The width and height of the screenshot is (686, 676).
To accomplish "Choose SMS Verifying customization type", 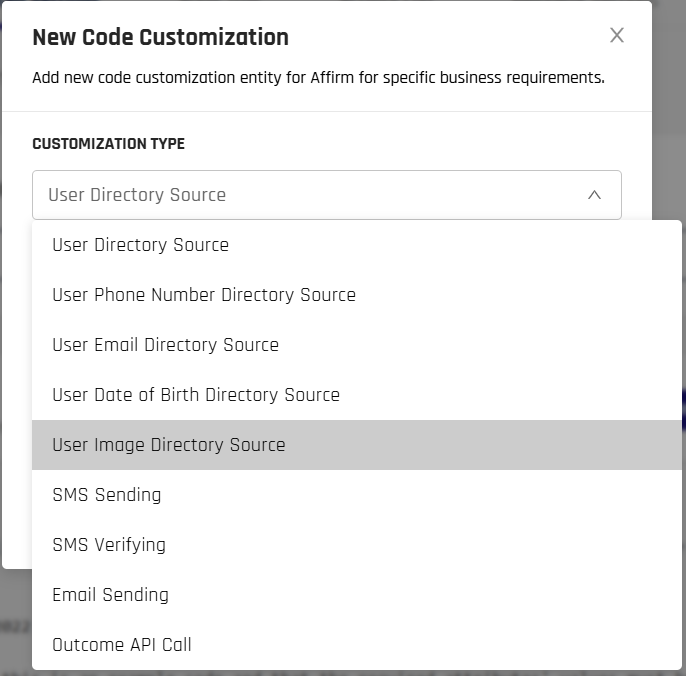I will tap(109, 545).
